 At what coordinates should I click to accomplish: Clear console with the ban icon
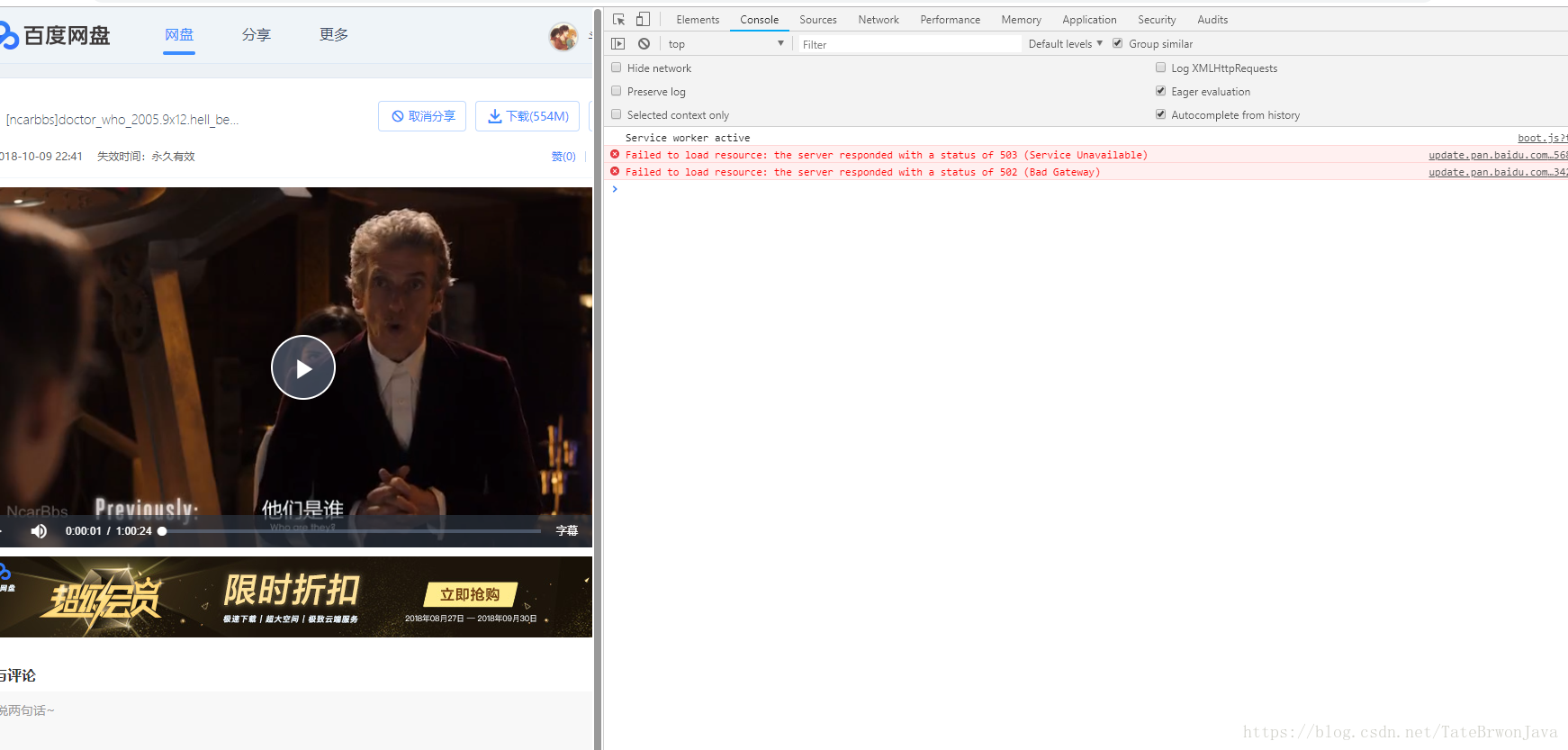pyautogui.click(x=644, y=43)
